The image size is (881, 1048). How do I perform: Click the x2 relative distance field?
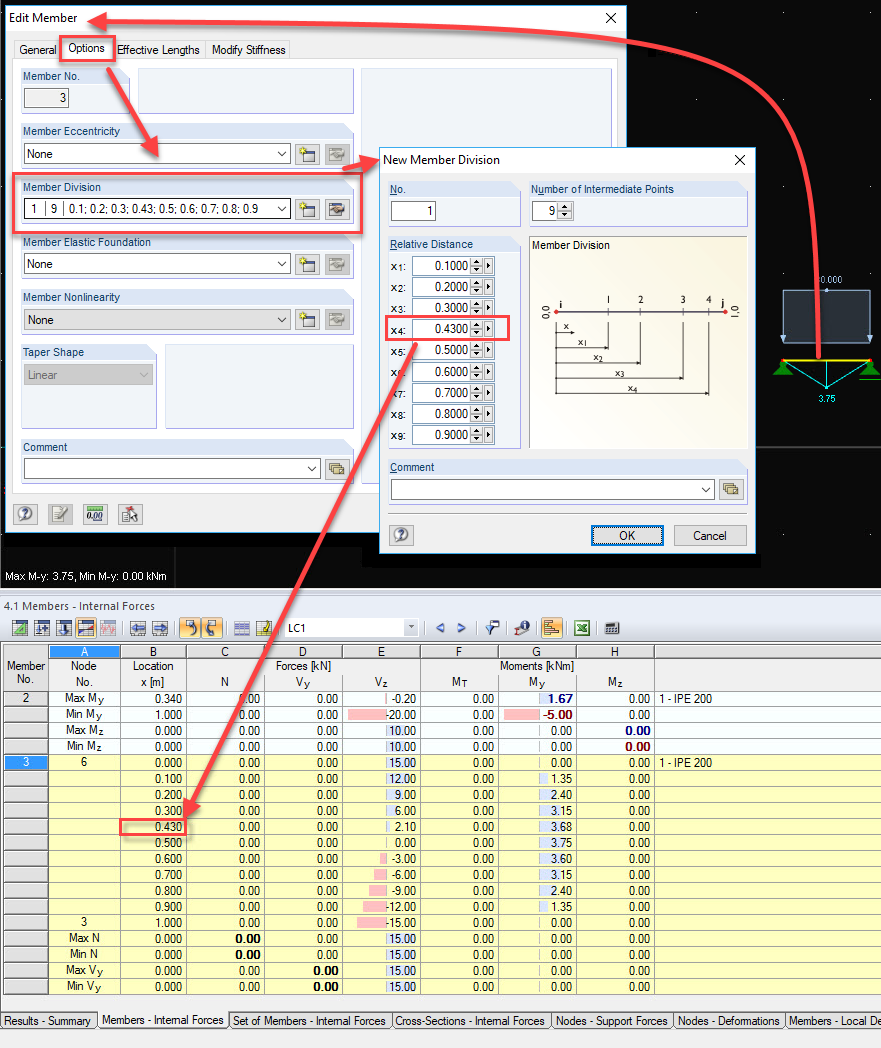[x=442, y=287]
